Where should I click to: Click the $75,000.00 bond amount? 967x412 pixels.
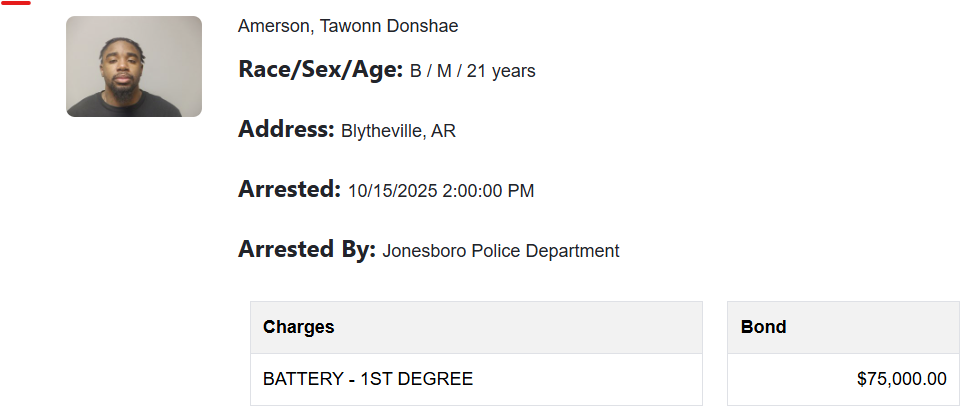coord(901,379)
